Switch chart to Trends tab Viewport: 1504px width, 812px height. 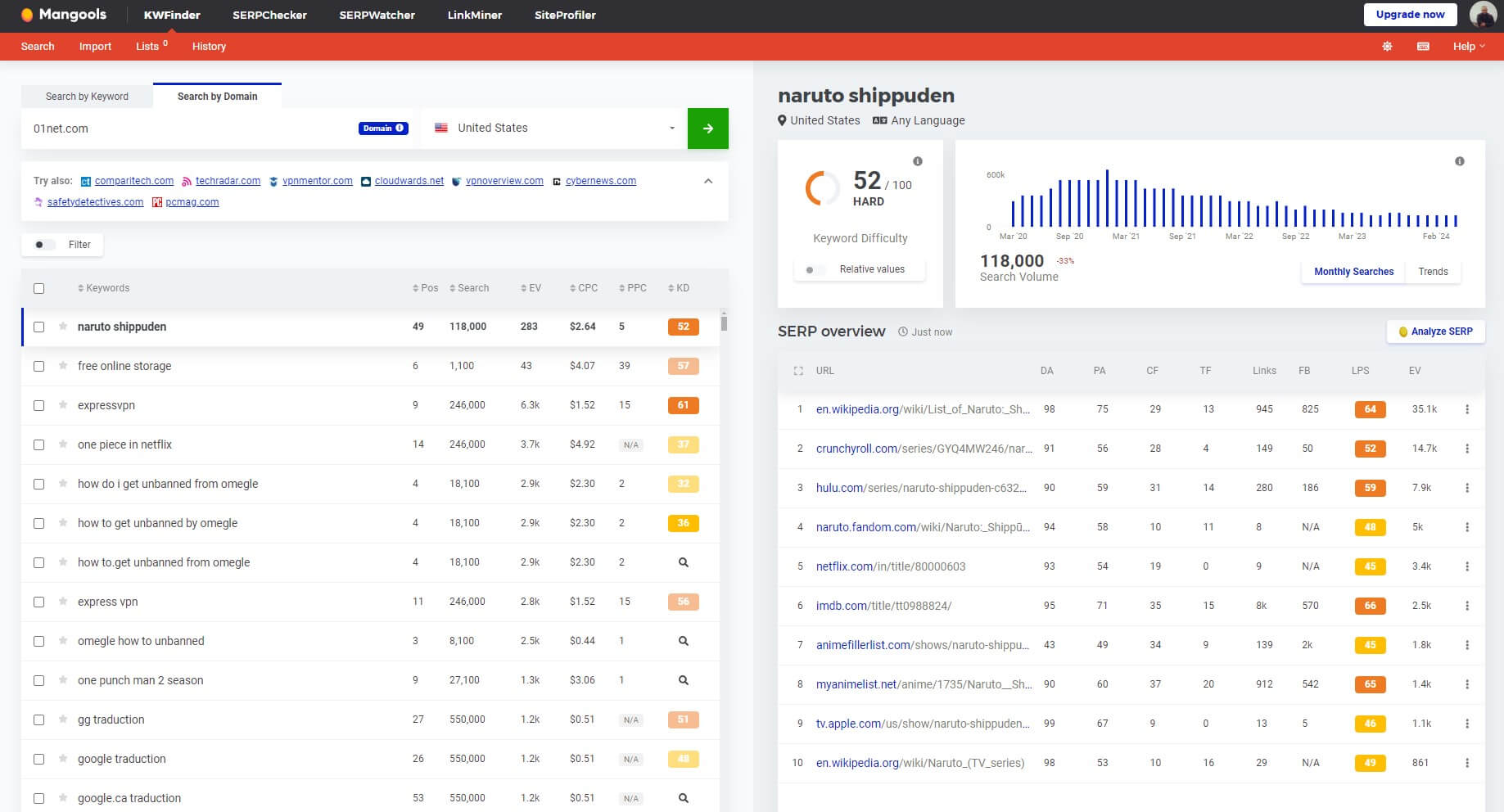click(x=1433, y=272)
